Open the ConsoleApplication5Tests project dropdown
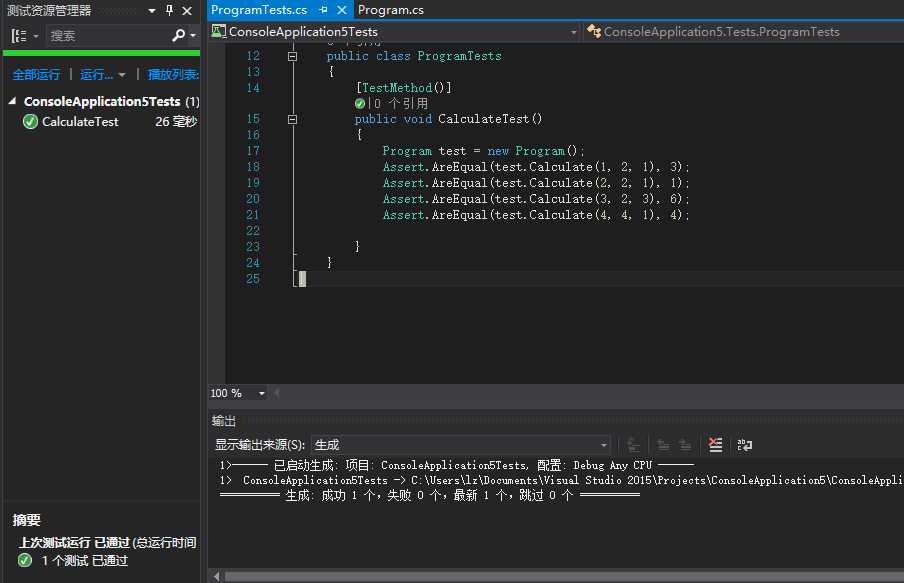This screenshot has height=583, width=904. [x=574, y=32]
